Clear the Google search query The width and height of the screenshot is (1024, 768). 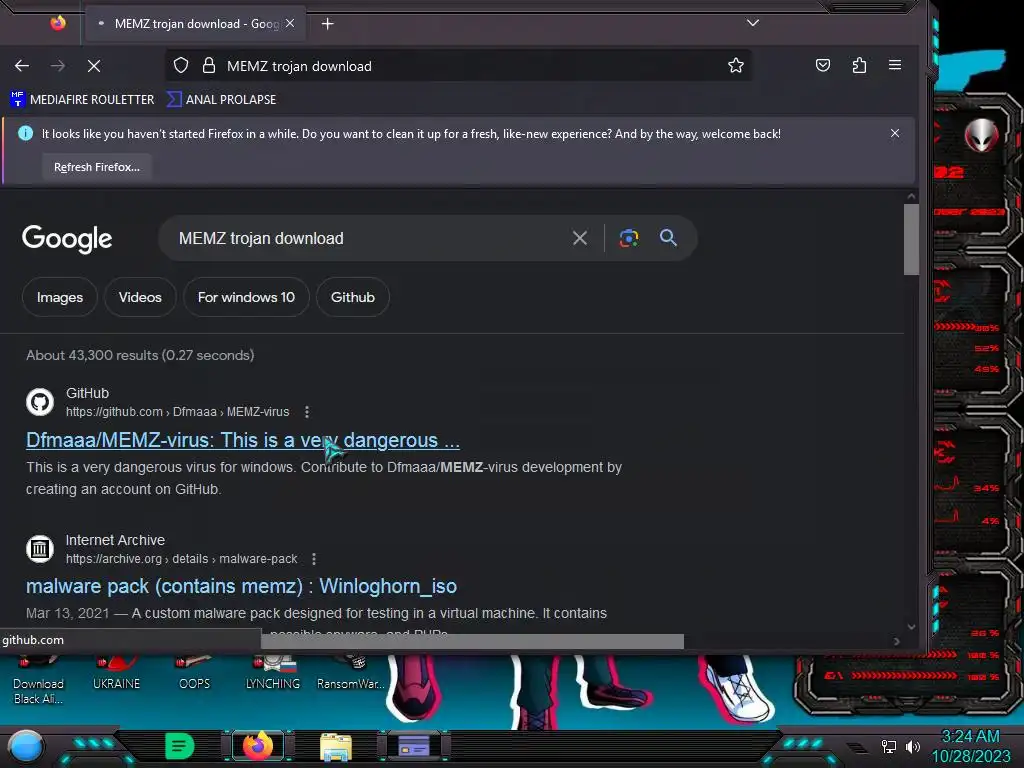click(580, 238)
